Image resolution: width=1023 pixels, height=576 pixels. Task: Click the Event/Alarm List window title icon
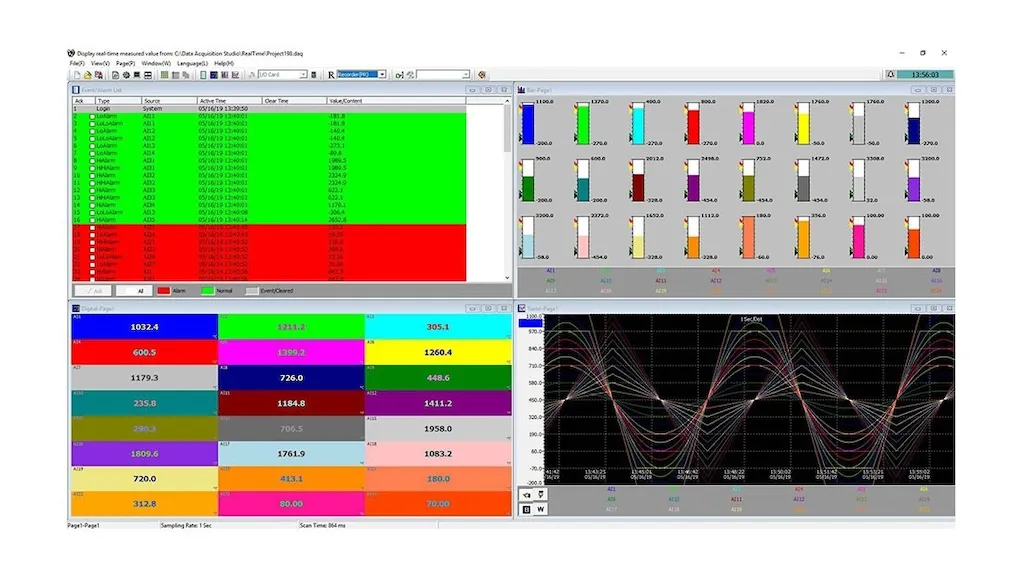click(76, 90)
